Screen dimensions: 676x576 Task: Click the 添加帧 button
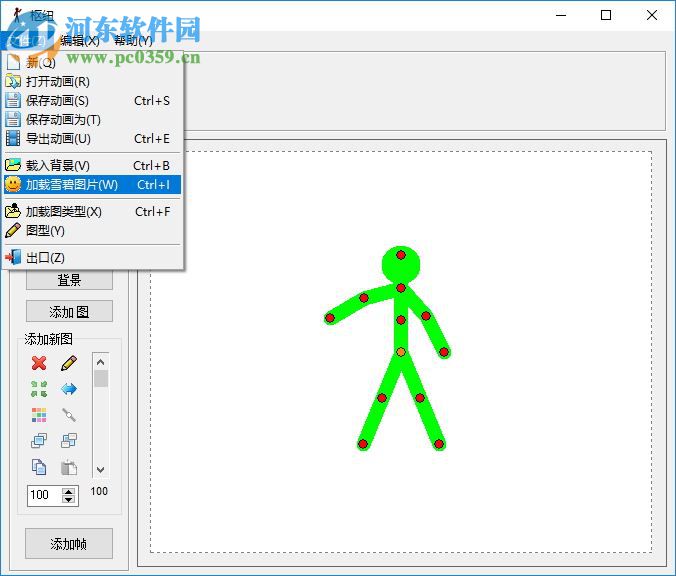point(69,544)
